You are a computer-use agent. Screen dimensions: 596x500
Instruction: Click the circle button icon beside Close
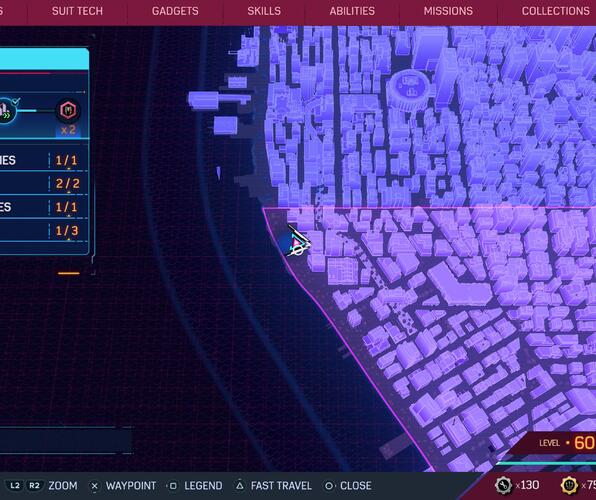(329, 486)
